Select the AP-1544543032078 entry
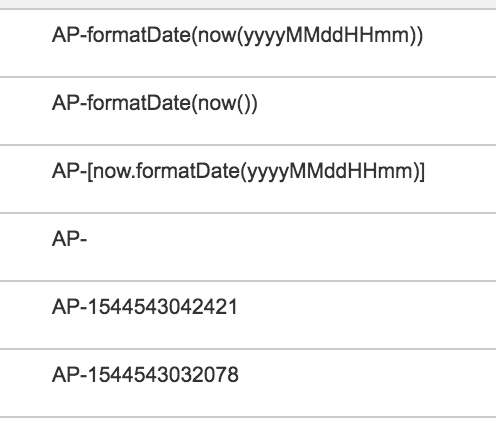 click(248, 383)
